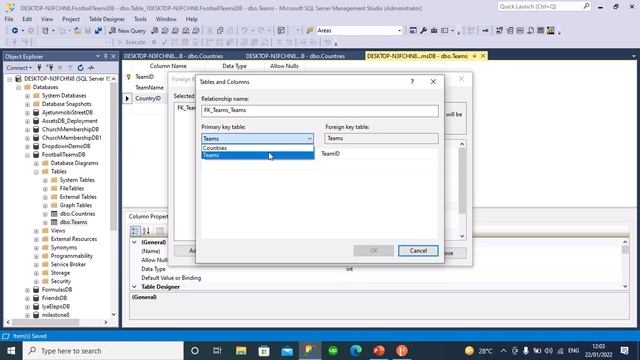Click the navigate Back arrow icon

[x=15, y=31]
